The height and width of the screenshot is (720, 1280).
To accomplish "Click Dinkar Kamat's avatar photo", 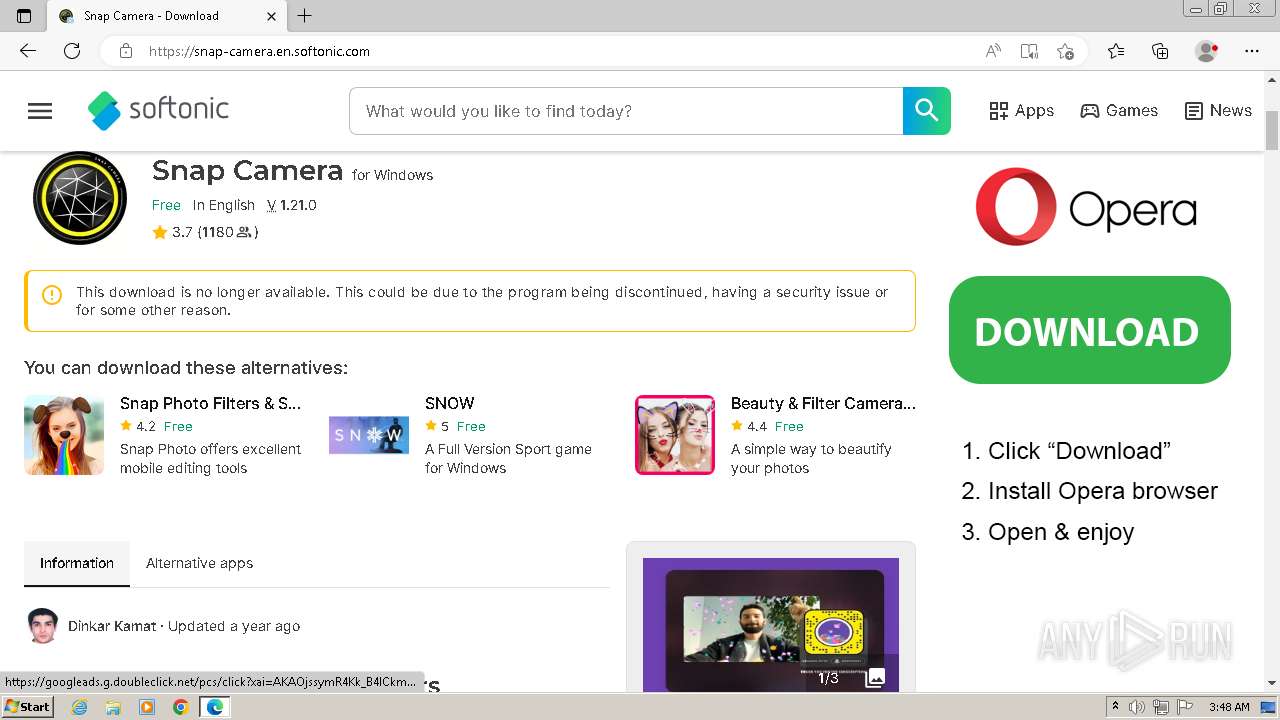I will pyautogui.click(x=43, y=626).
